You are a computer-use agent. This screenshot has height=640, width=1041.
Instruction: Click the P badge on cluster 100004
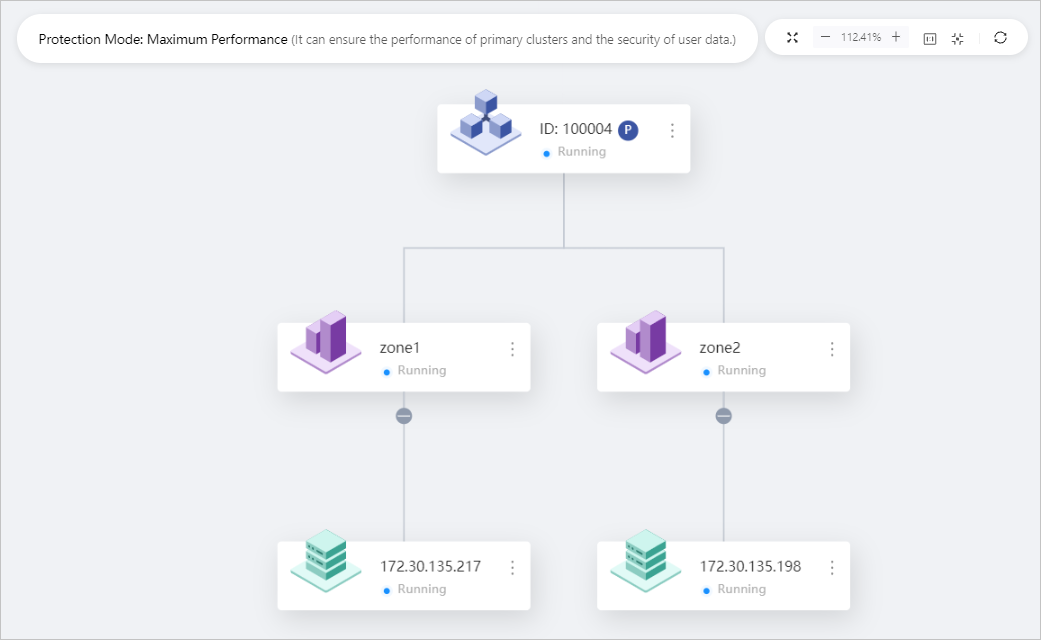click(628, 129)
